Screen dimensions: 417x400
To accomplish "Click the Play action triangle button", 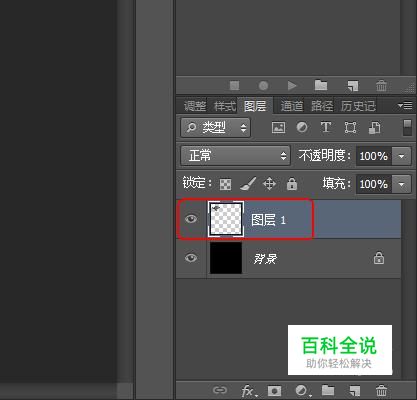I will click(x=292, y=86).
